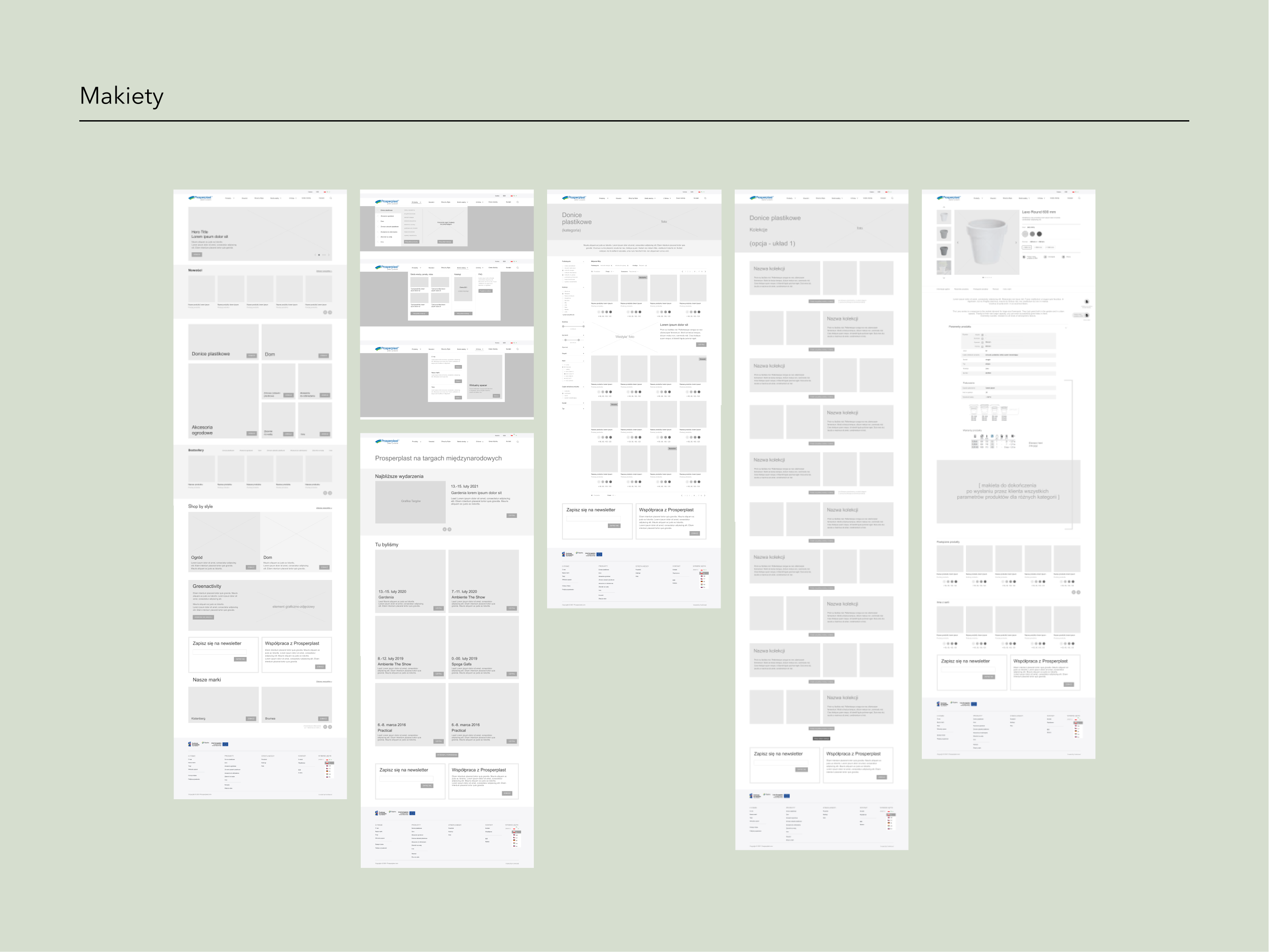
Task: Expand the Kształt filter in category sidebar
Action: pyautogui.click(x=584, y=403)
